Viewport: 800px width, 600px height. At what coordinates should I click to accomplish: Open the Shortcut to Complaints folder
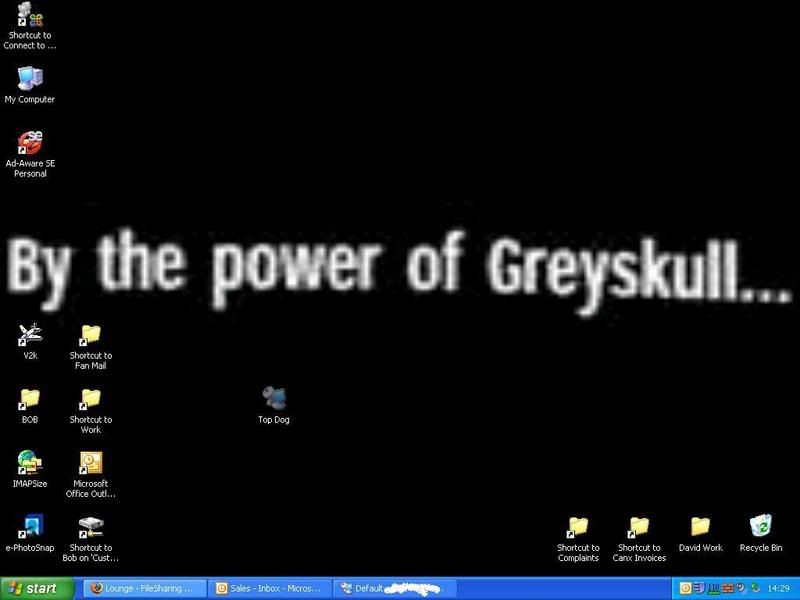tap(578, 539)
